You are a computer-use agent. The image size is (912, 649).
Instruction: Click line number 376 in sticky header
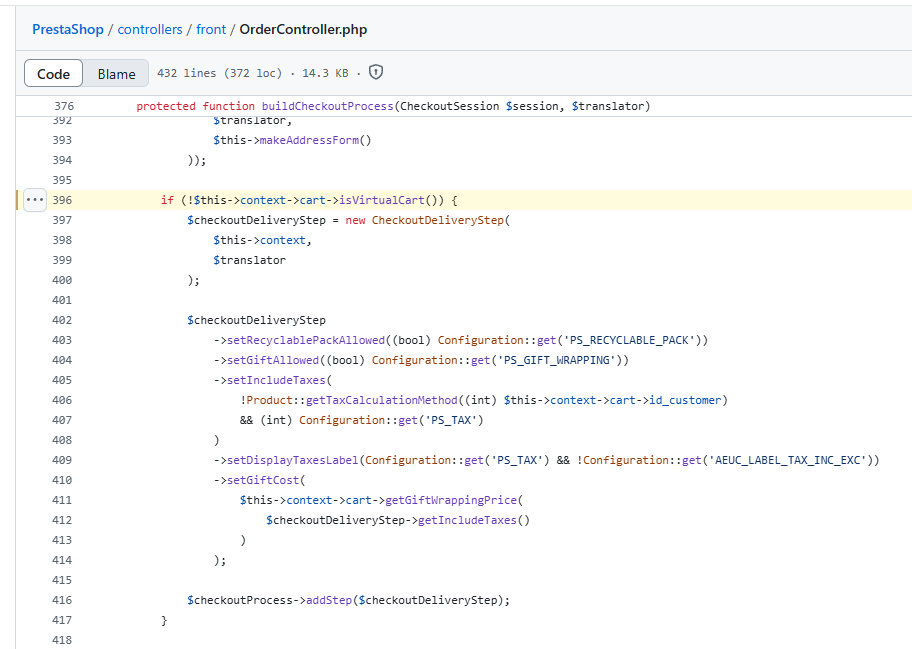pyautogui.click(x=64, y=106)
